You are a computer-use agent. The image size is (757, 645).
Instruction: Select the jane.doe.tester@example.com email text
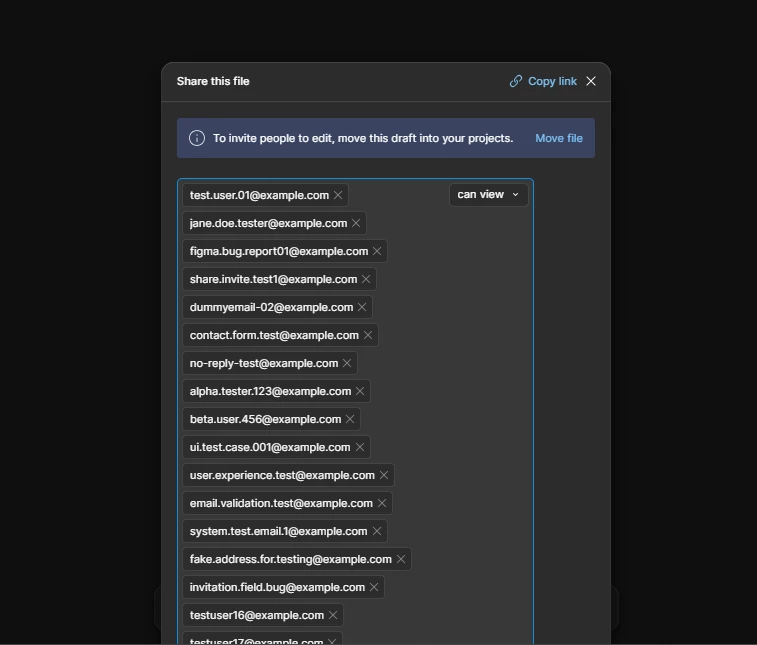tap(268, 223)
